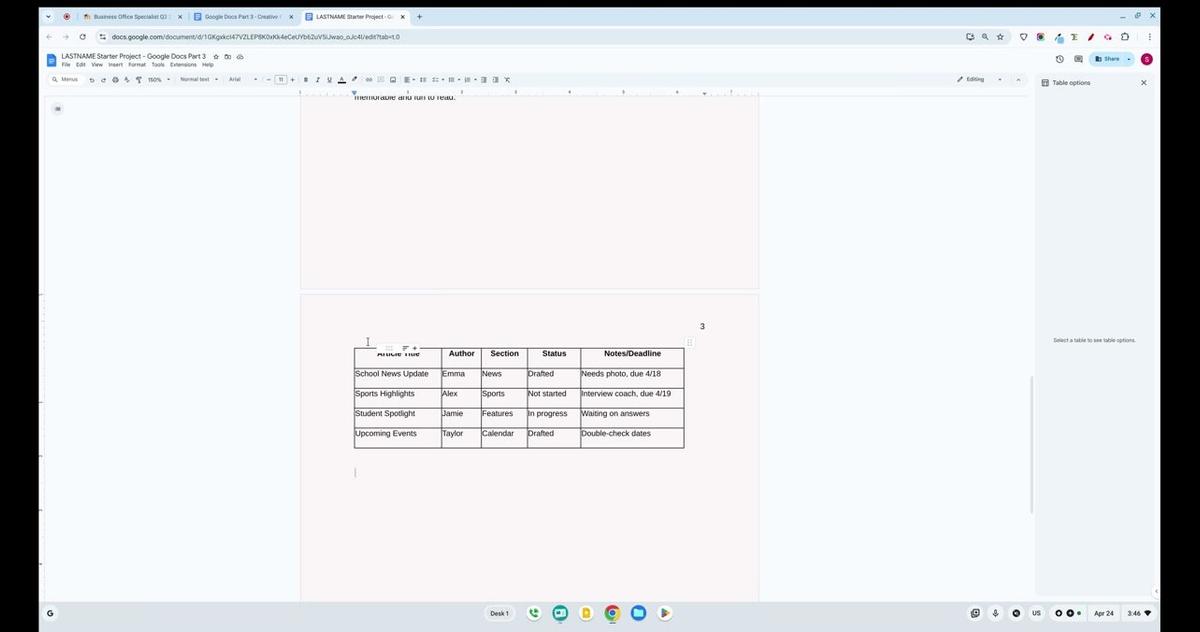Select the Paint format tool

pyautogui.click(x=139, y=79)
